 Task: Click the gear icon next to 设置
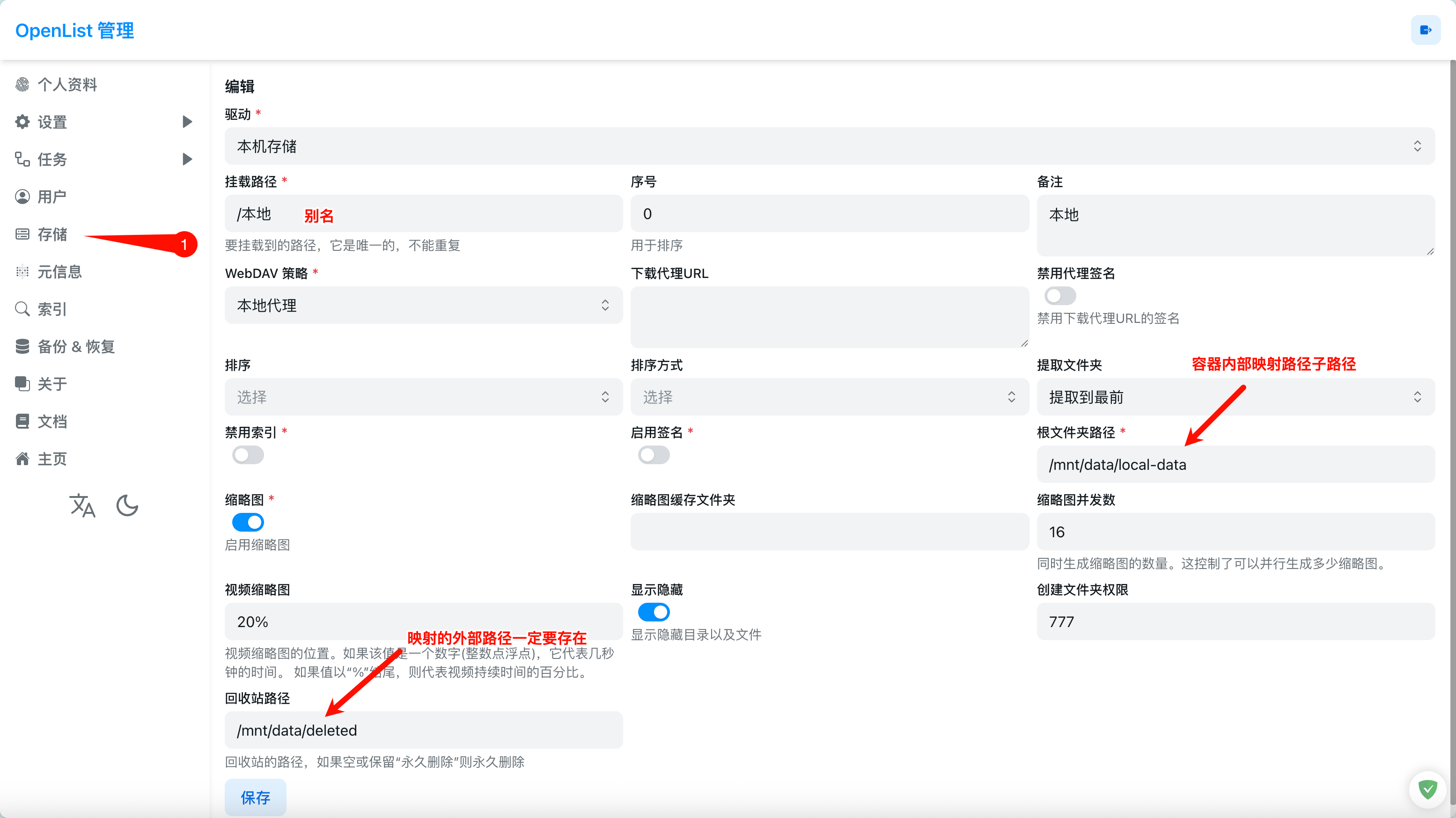pyautogui.click(x=22, y=122)
